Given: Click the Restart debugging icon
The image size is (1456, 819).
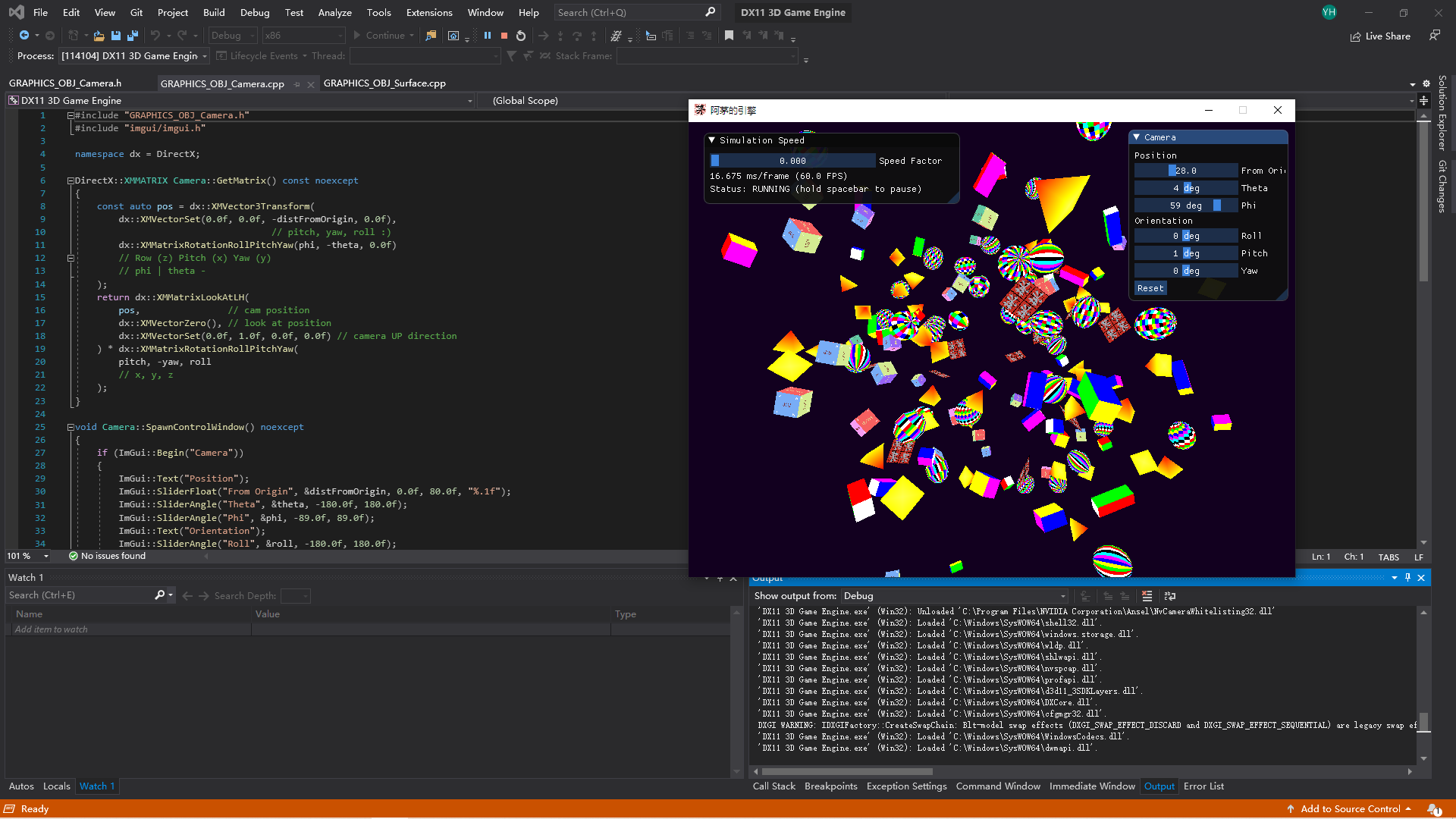Looking at the screenshot, I should (x=521, y=36).
